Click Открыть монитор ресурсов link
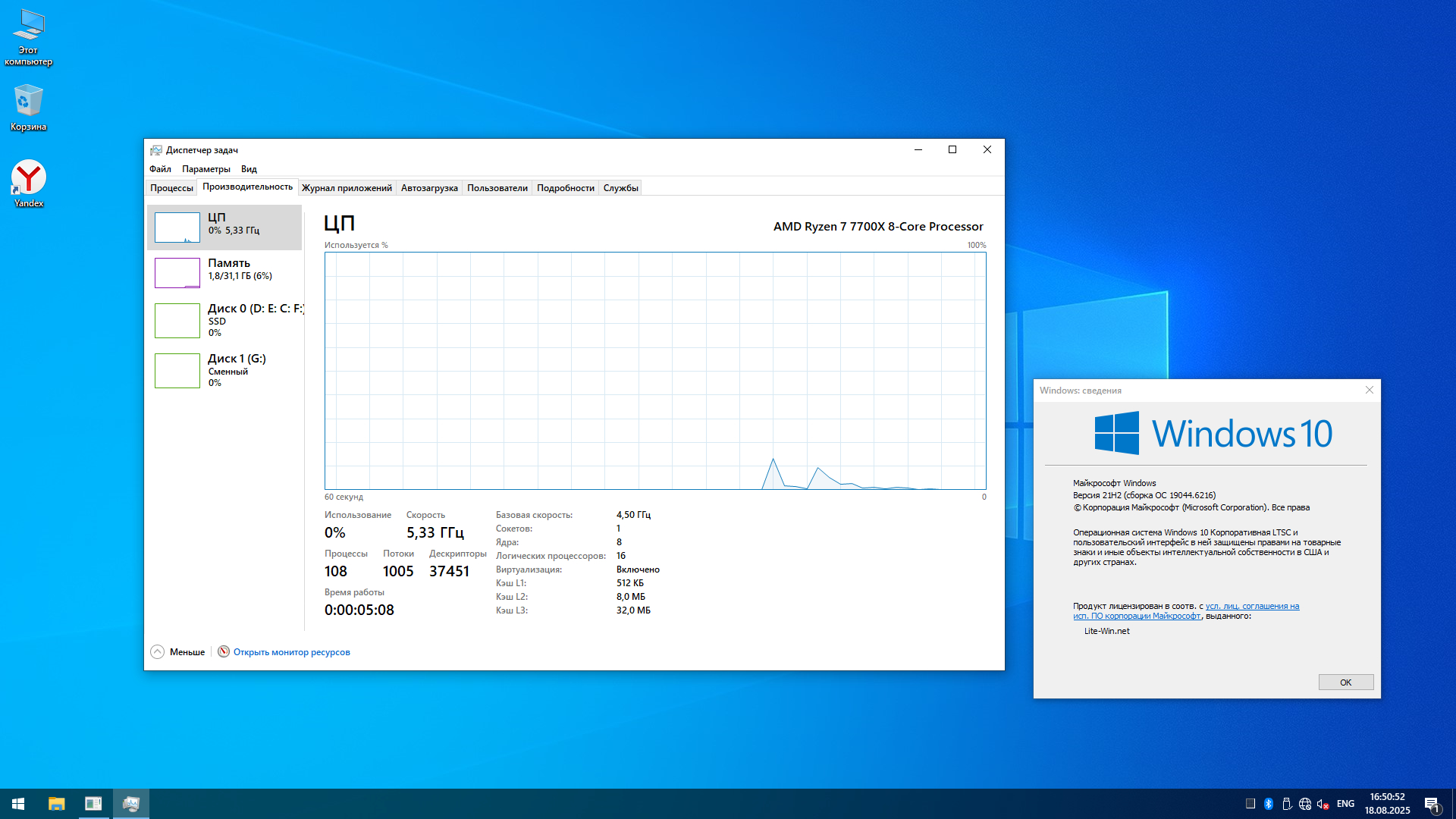This screenshot has width=1456, height=819. coord(291,652)
